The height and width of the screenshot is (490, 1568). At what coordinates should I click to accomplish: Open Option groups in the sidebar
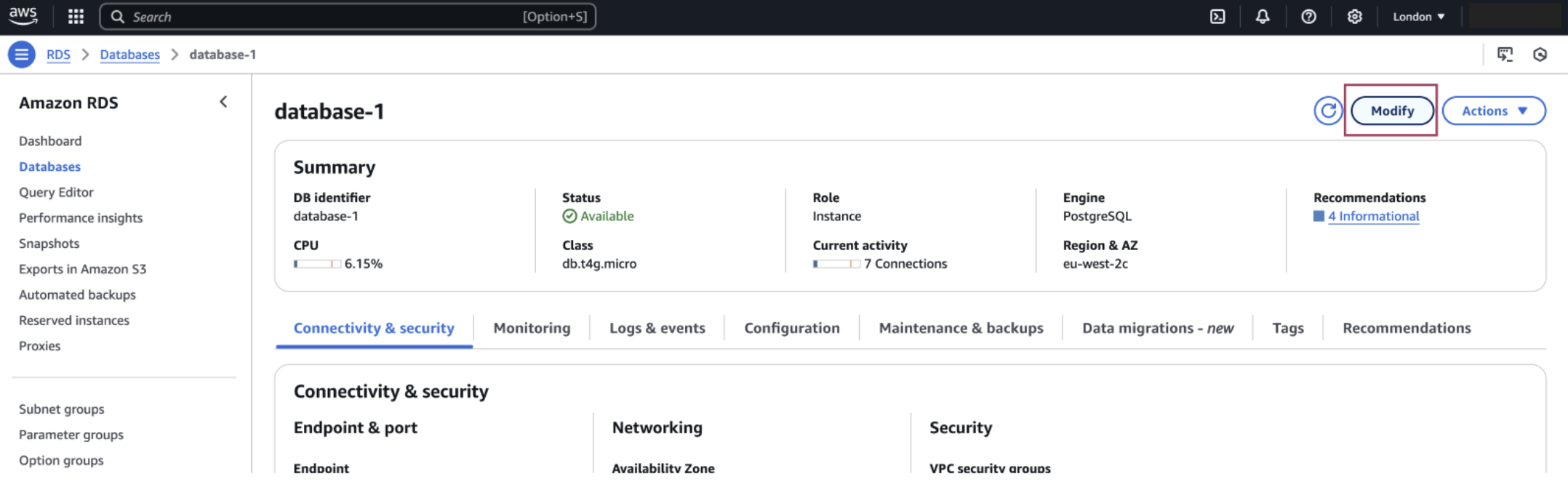point(61,460)
